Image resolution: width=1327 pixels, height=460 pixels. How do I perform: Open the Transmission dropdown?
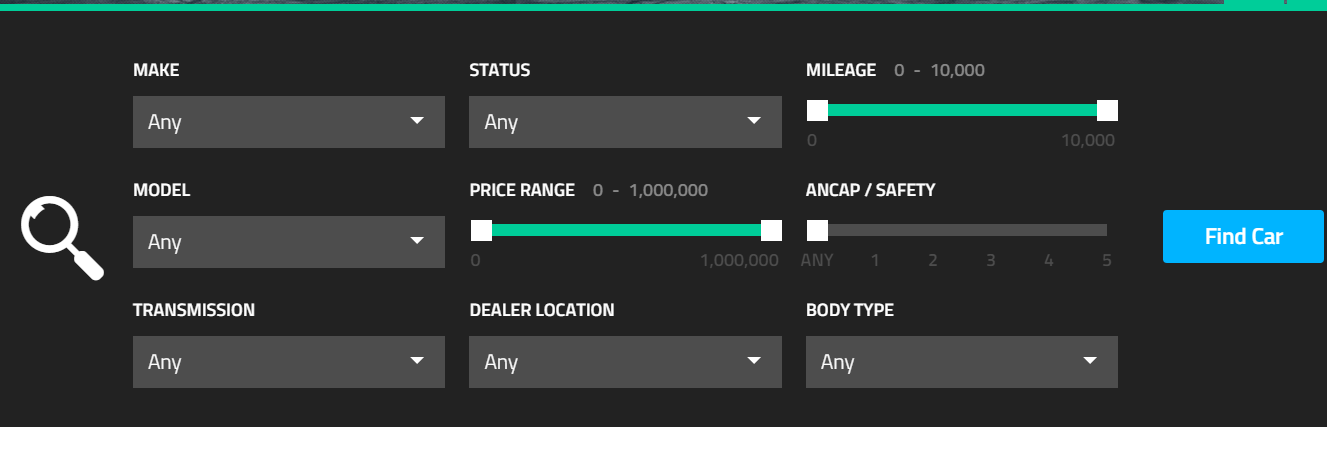[x=289, y=362]
